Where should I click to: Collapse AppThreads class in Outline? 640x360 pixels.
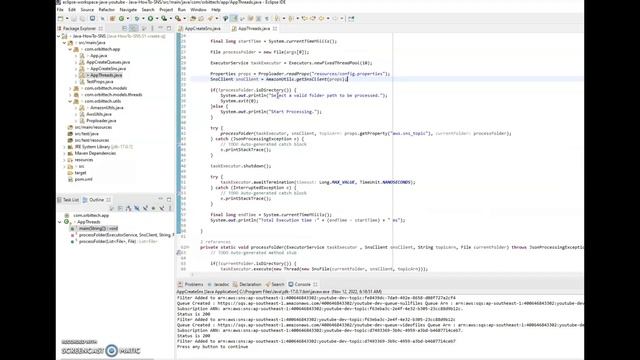pyautogui.click(x=60, y=222)
